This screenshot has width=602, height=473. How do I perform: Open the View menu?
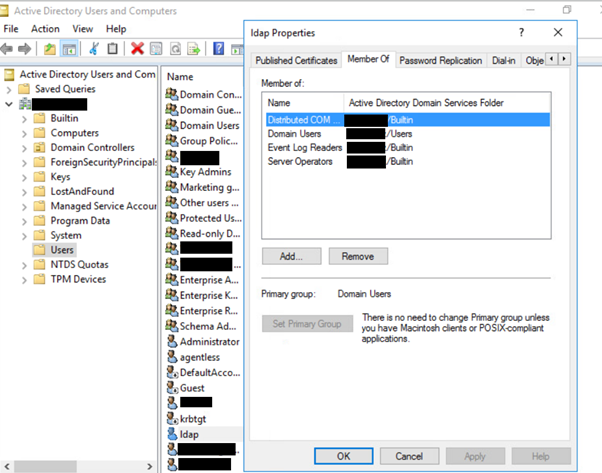pos(83,29)
